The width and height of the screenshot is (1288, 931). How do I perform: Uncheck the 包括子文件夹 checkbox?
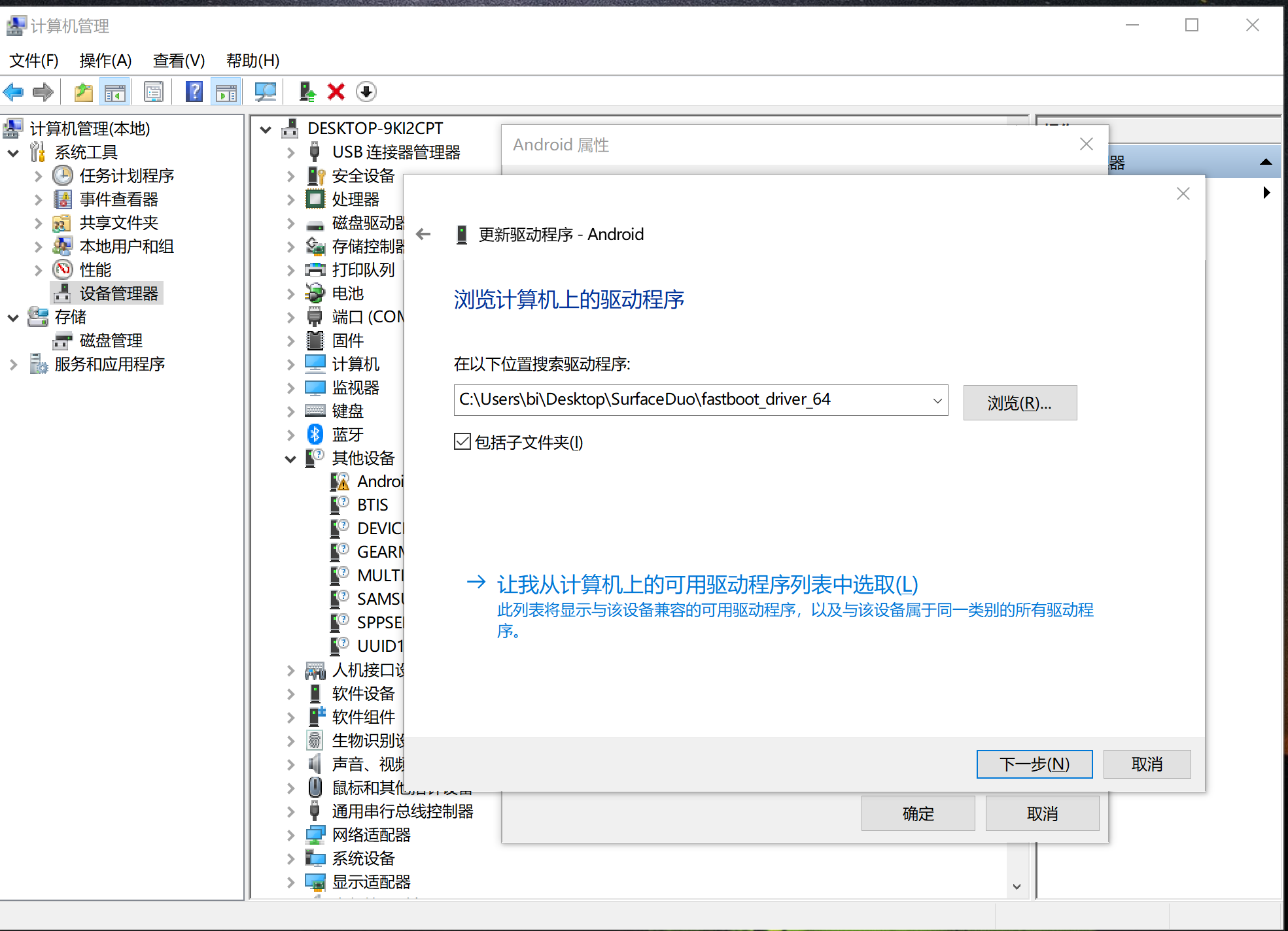coord(462,442)
